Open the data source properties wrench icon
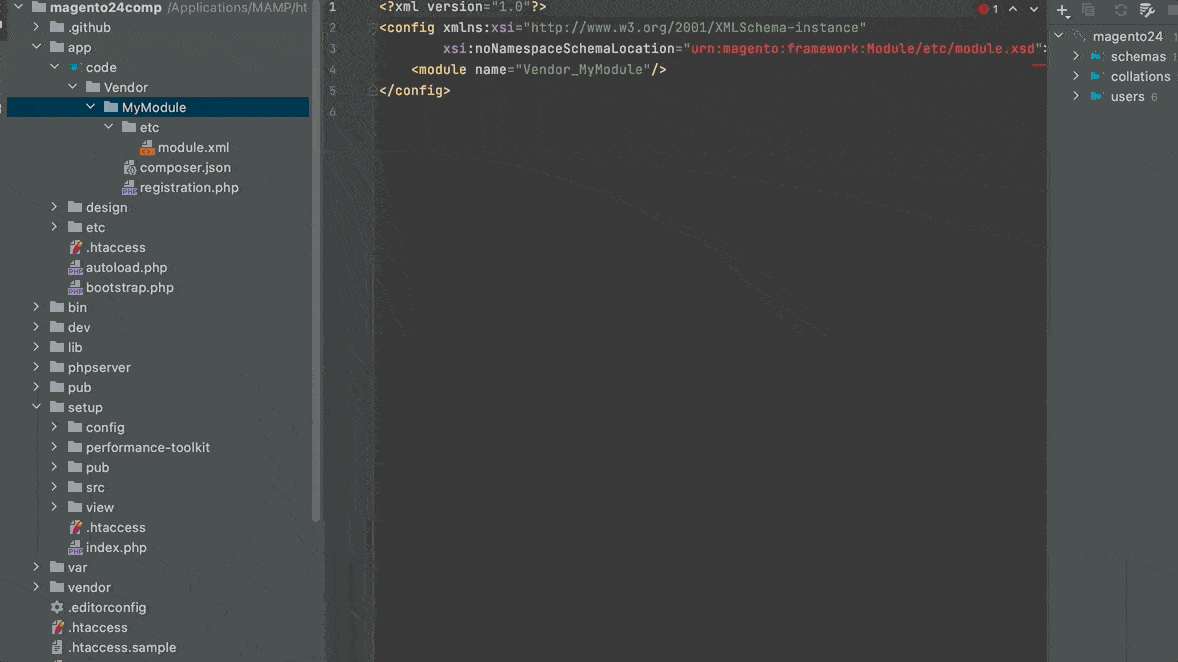The image size is (1178, 662). click(x=1147, y=10)
